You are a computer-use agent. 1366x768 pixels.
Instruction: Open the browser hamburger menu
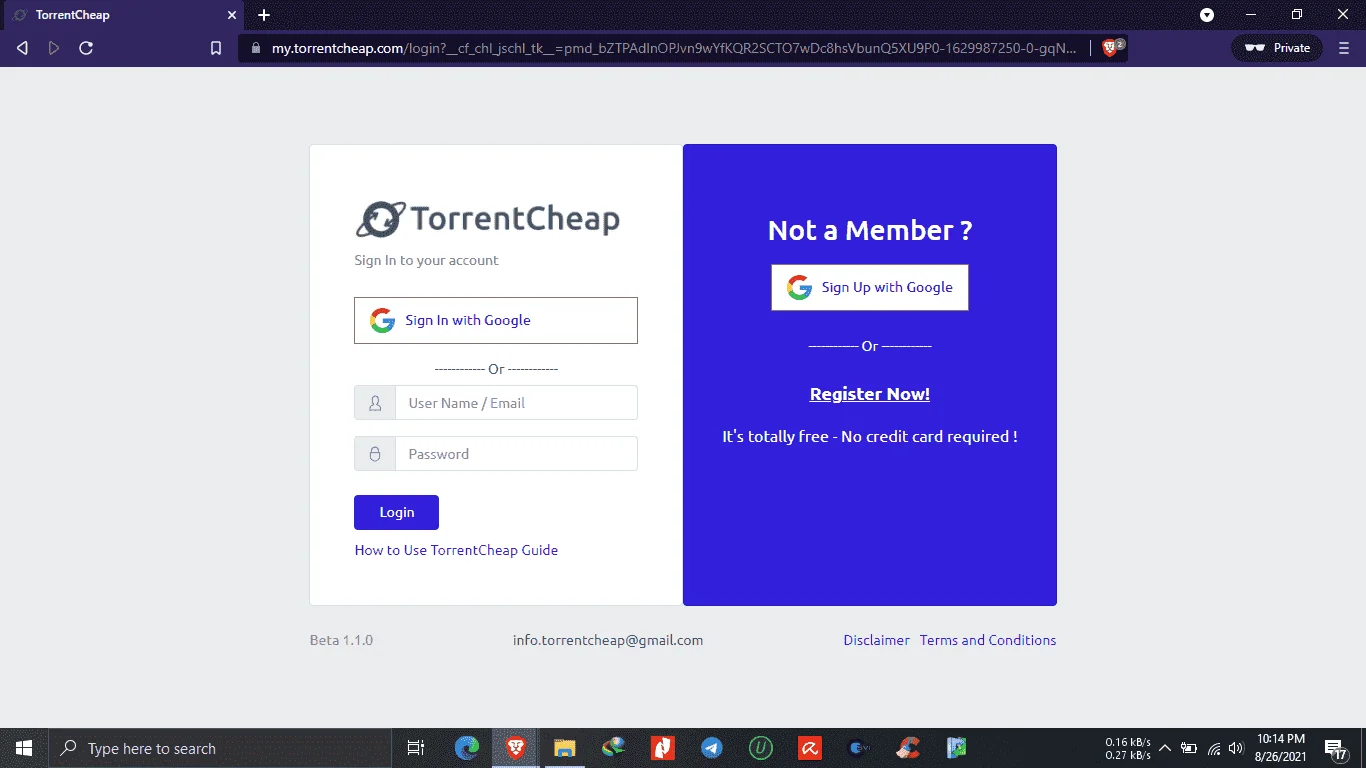coord(1344,48)
